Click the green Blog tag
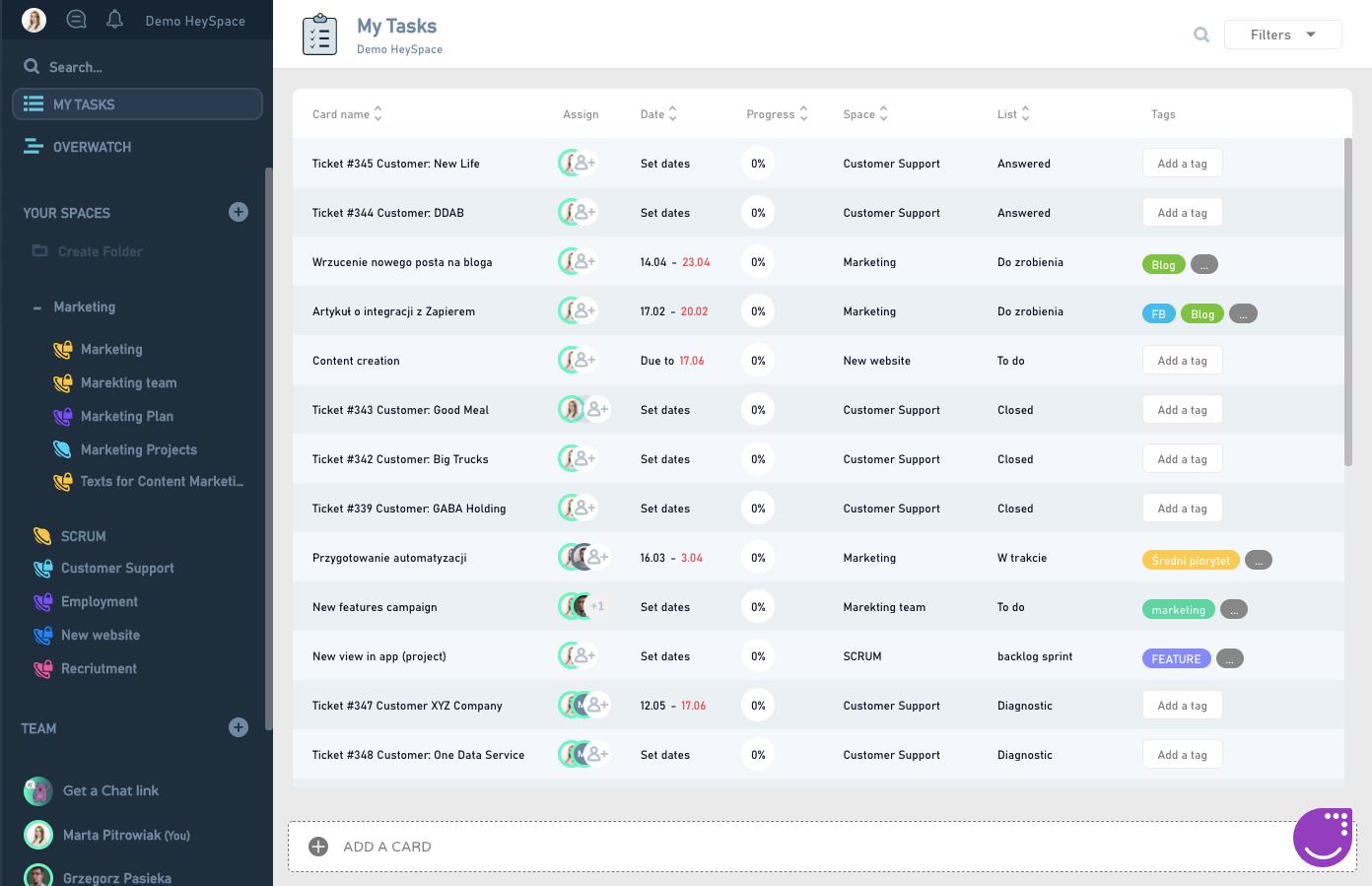The width and height of the screenshot is (1372, 886). (x=1163, y=264)
